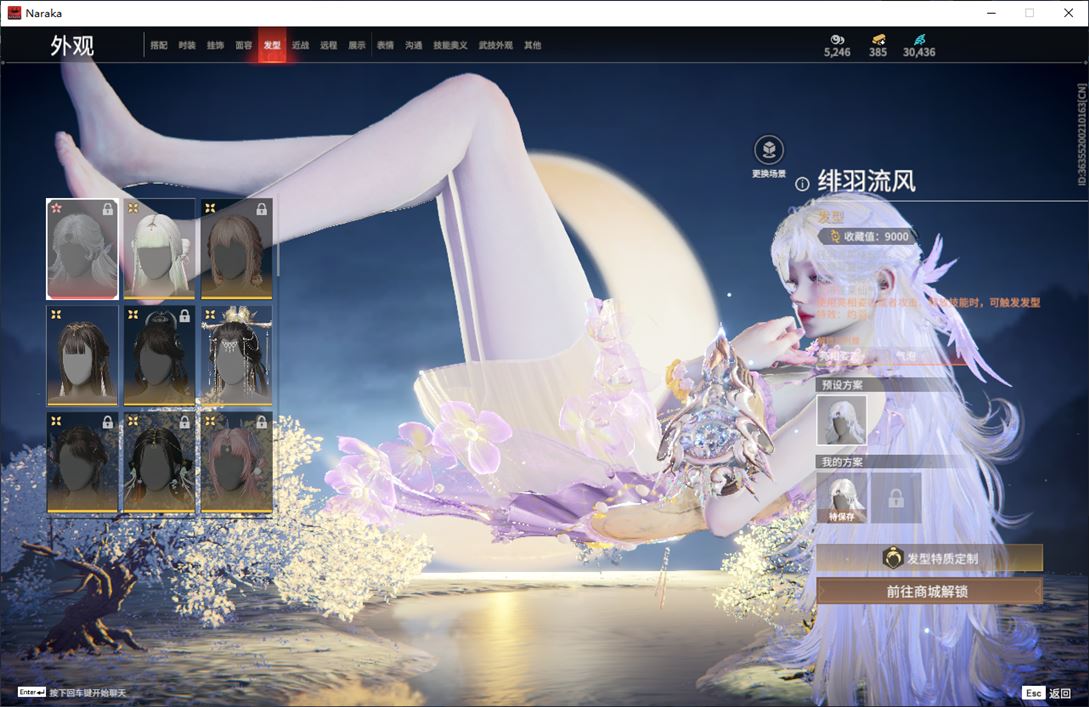Click the locked scheme slot under 我的方案
The image size is (1089, 707).
[896, 497]
